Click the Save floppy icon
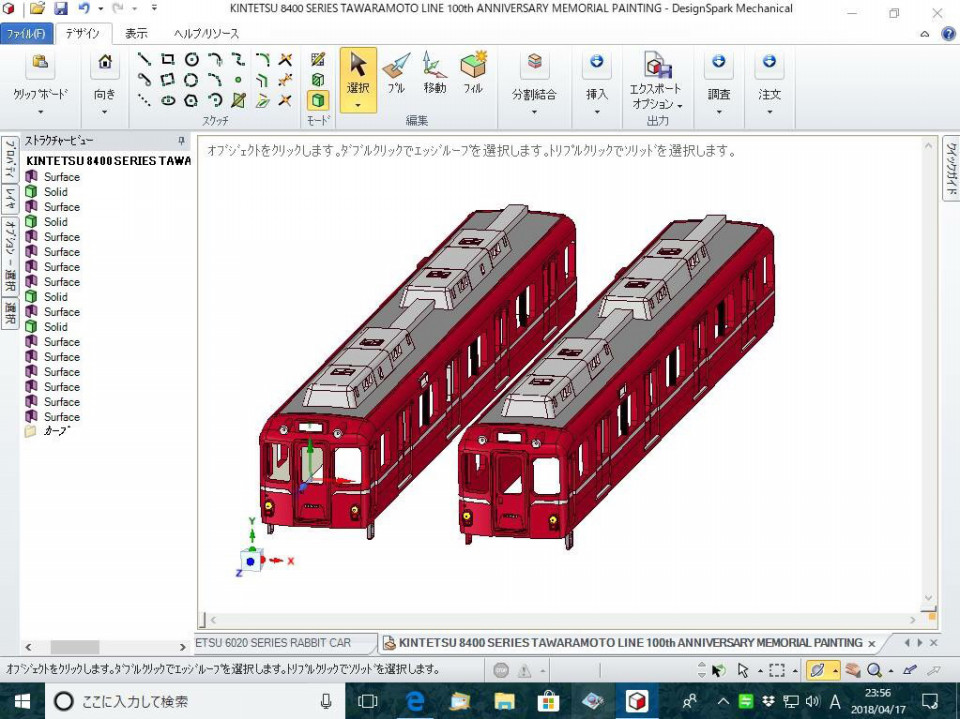 click(61, 9)
